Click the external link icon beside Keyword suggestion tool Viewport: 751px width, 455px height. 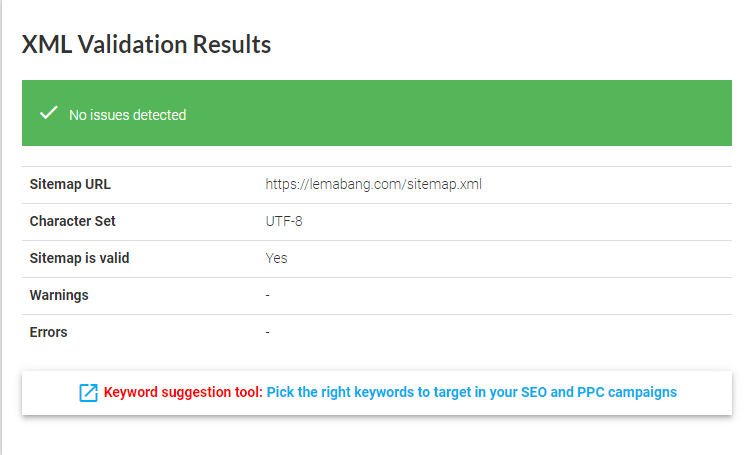[x=89, y=393]
